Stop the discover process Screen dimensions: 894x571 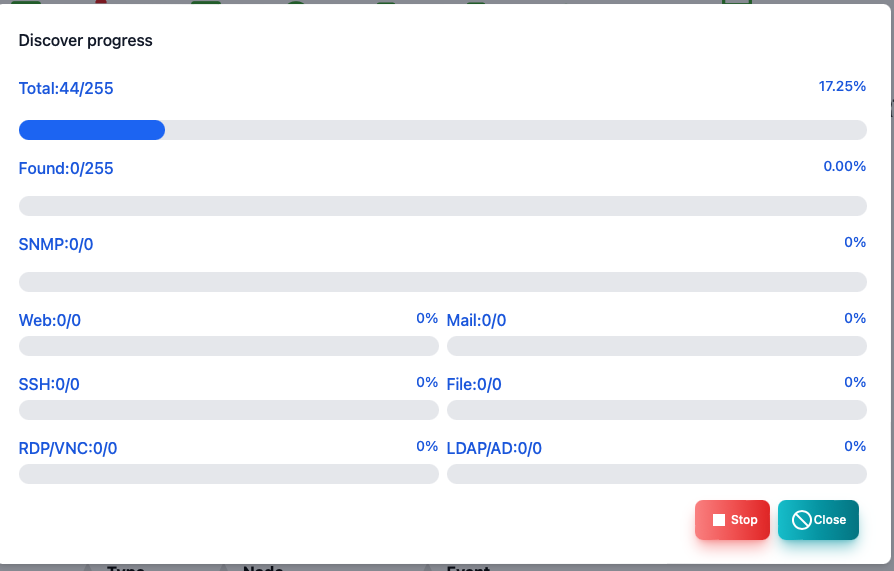click(732, 520)
